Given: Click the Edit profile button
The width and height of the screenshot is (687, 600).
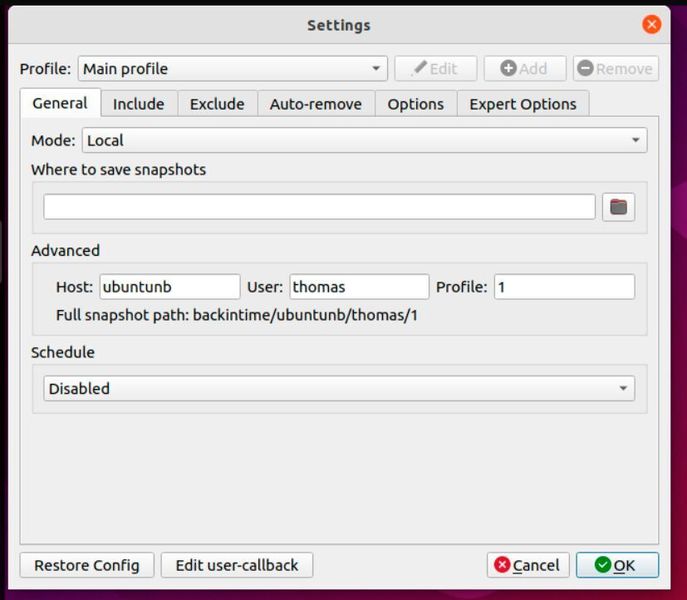Looking at the screenshot, I should pyautogui.click(x=436, y=69).
